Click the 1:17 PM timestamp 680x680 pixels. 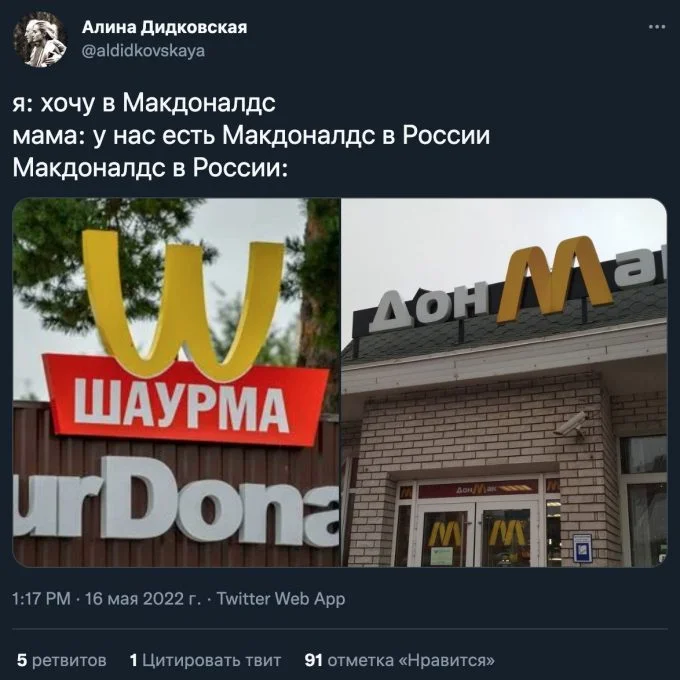click(x=41, y=599)
